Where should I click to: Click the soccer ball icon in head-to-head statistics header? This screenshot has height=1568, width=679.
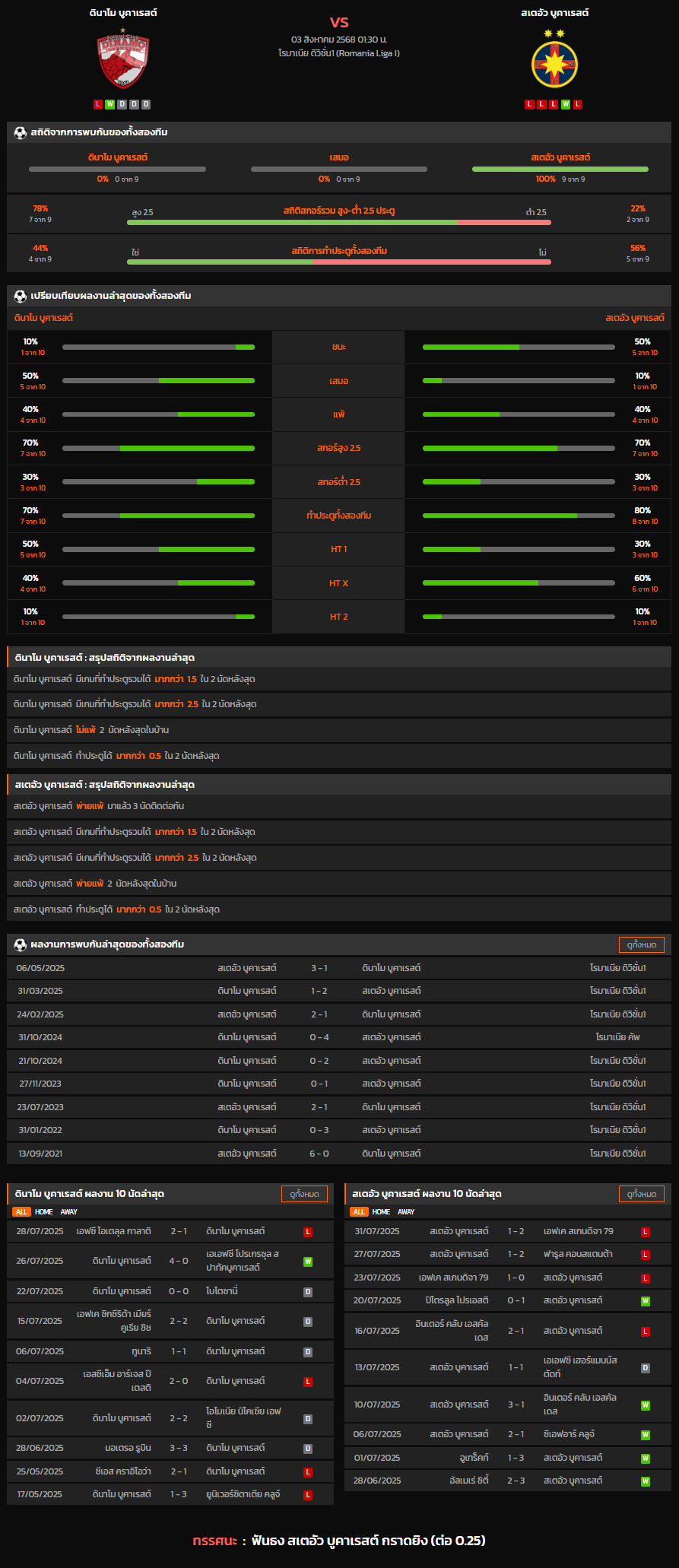point(20,132)
